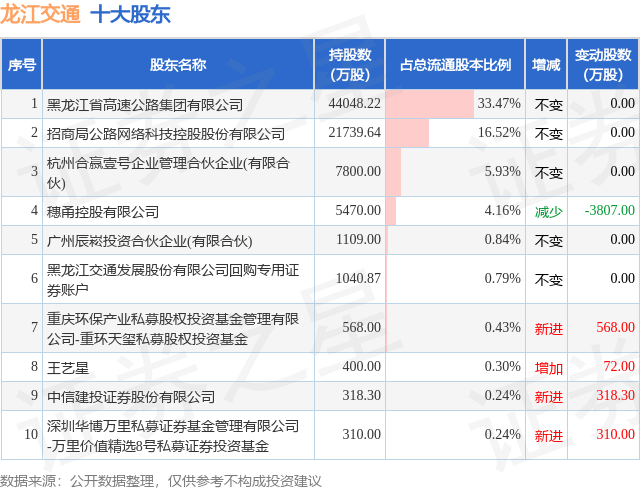640x490 pixels.
Task: Click holding value 7800.00
Action: point(358,171)
